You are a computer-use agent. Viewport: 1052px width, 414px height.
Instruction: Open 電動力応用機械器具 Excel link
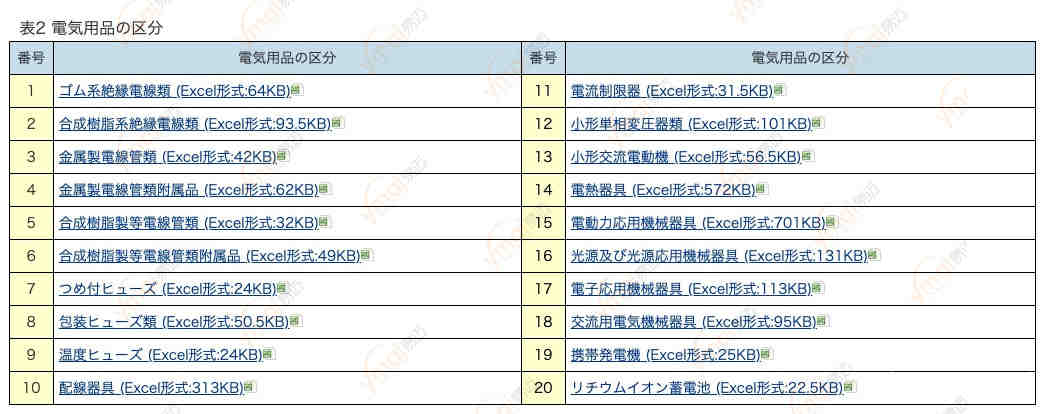tap(698, 222)
